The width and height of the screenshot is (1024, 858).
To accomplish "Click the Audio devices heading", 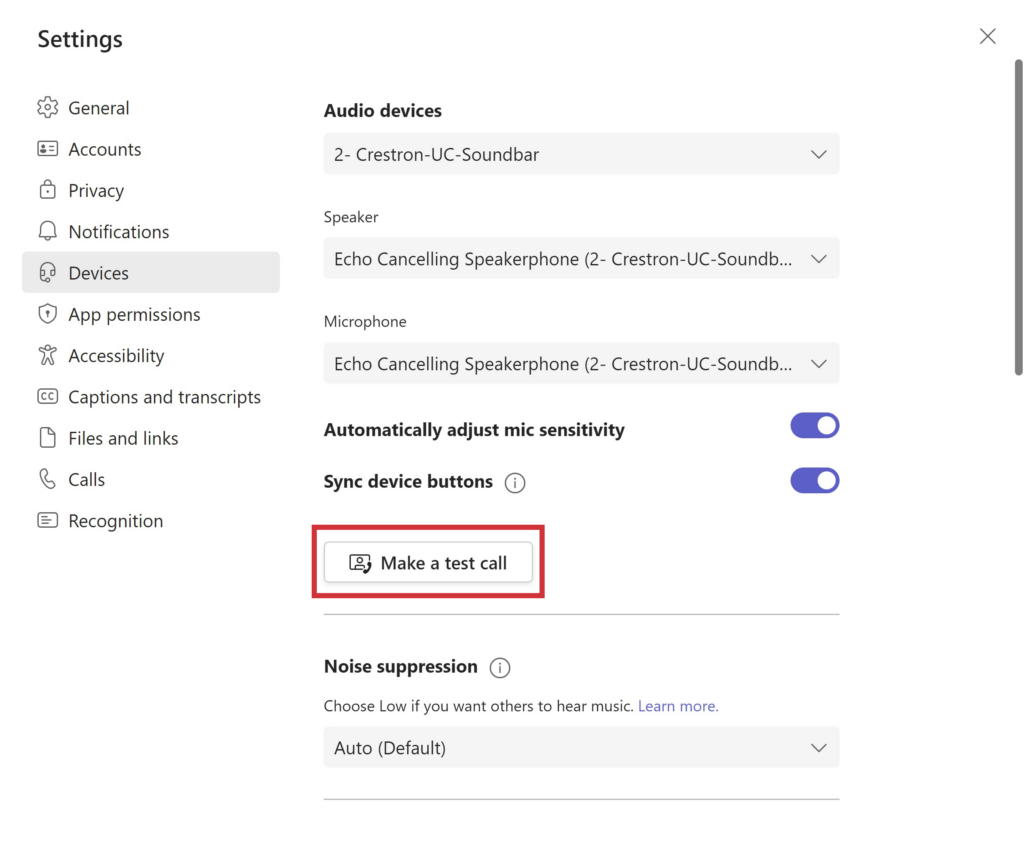I will (383, 110).
